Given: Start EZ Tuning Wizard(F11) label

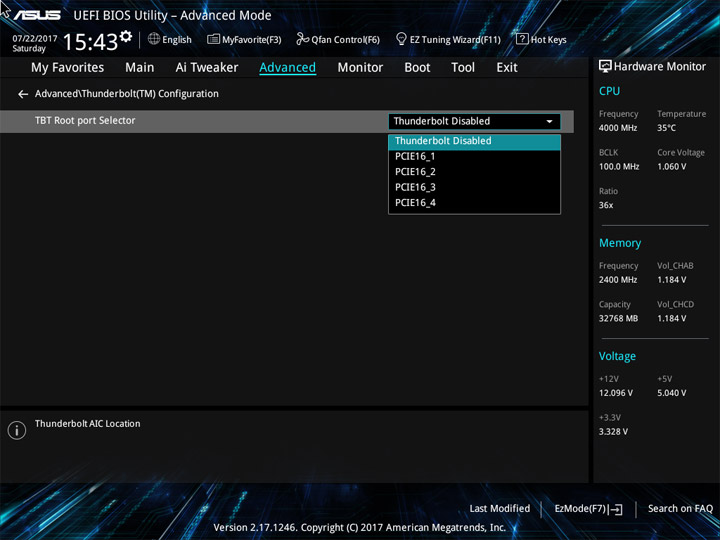Looking at the screenshot, I should pyautogui.click(x=455, y=40).
